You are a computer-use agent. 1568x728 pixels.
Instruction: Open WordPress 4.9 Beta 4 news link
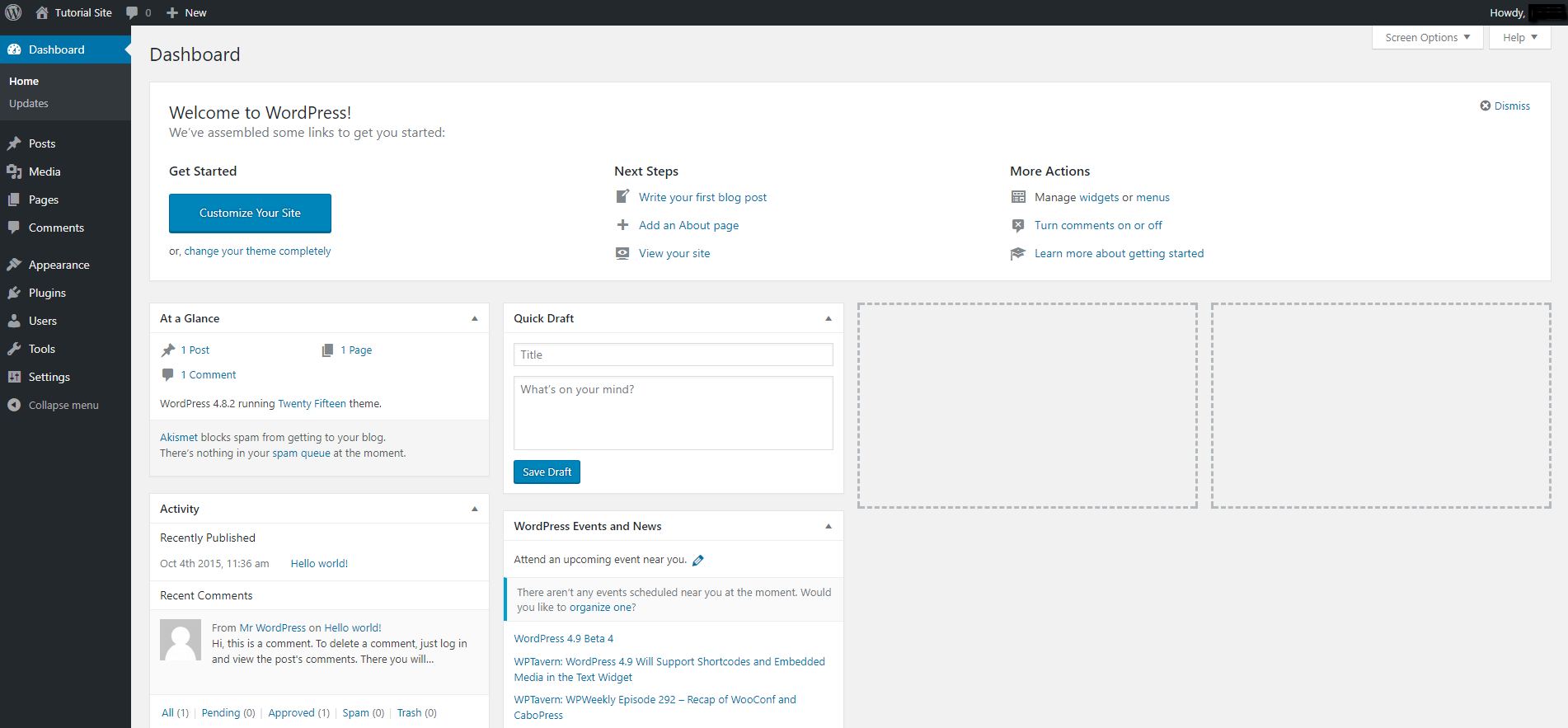point(564,639)
